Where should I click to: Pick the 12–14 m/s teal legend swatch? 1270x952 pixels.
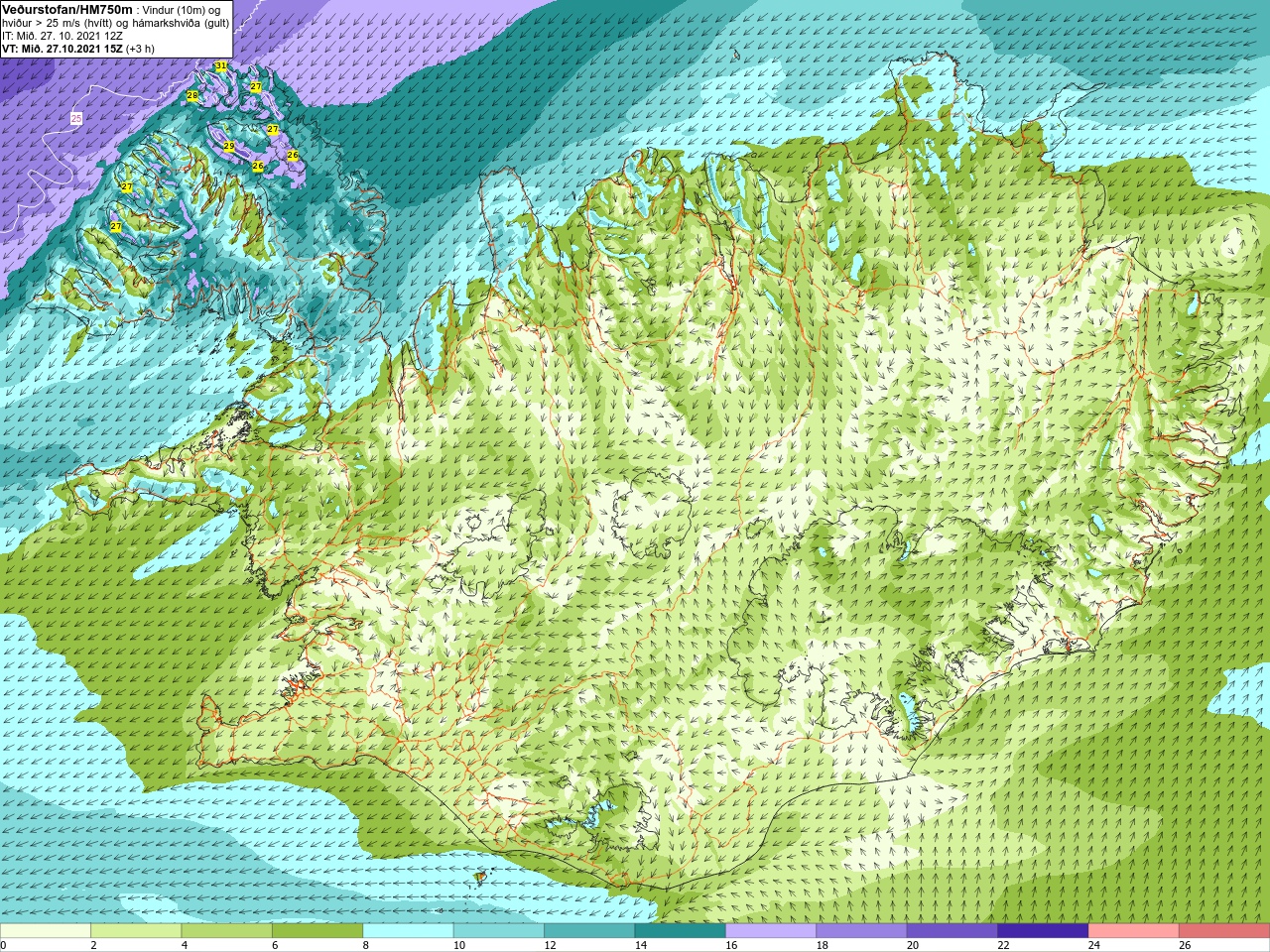tap(589, 931)
